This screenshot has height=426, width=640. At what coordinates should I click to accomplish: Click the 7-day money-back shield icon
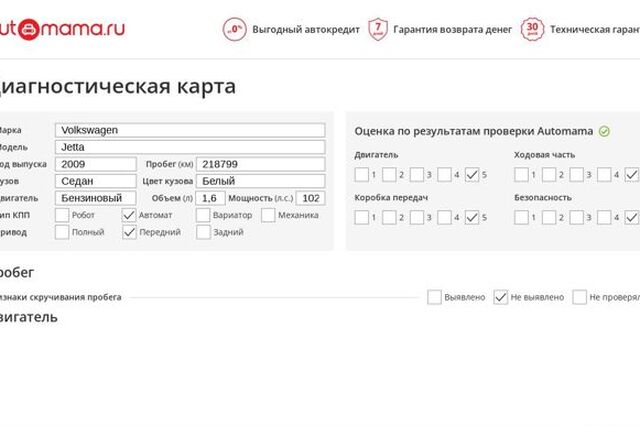click(378, 29)
